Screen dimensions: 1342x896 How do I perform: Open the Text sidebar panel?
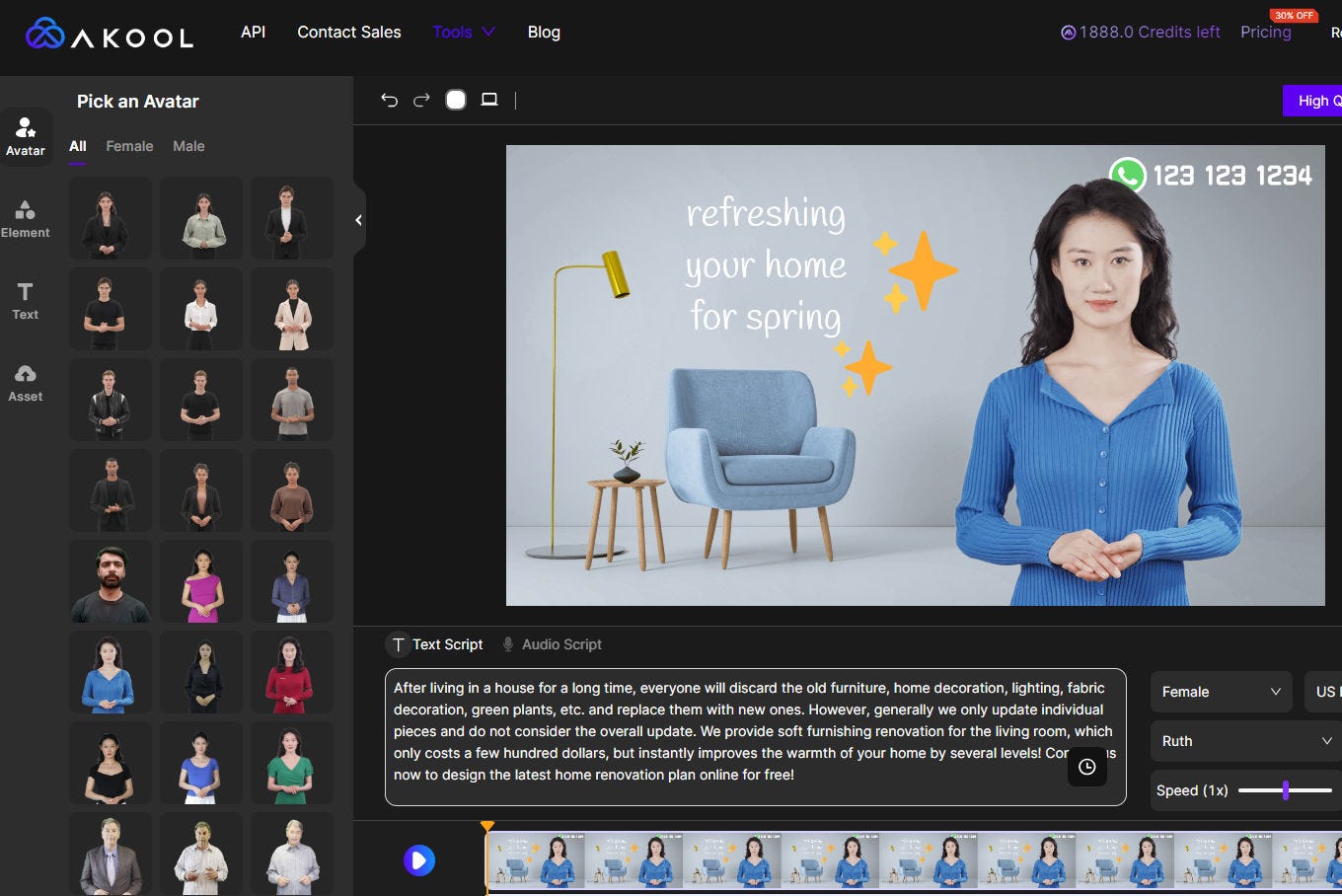26,300
